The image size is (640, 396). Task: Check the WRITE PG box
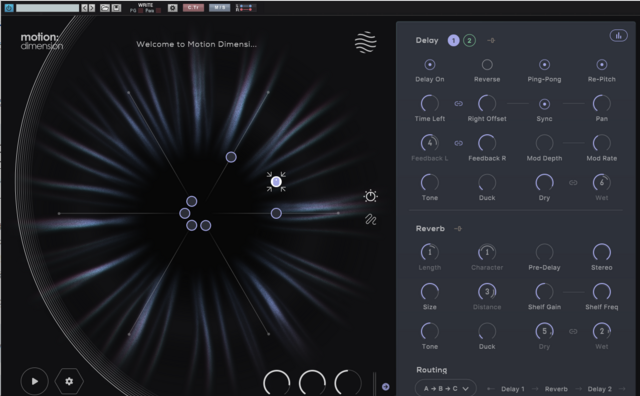(x=140, y=10)
